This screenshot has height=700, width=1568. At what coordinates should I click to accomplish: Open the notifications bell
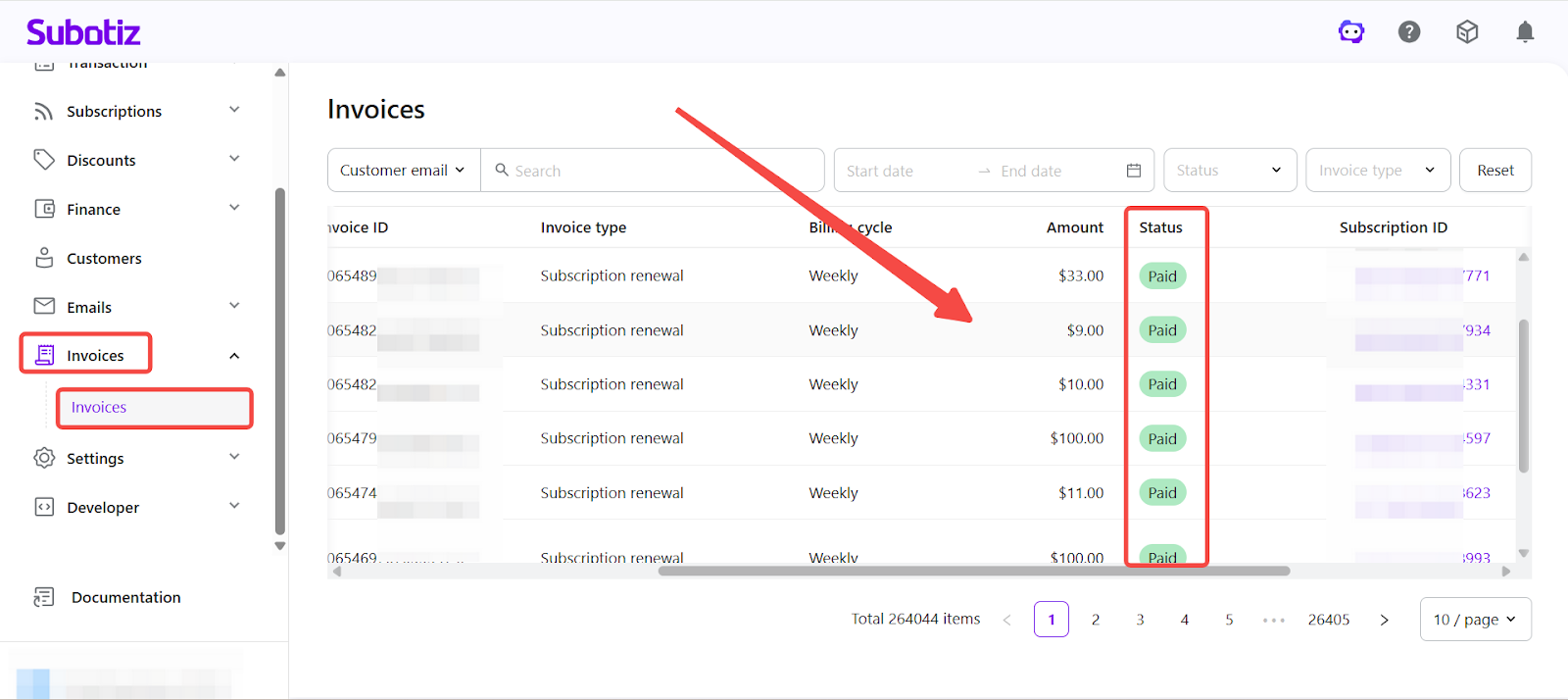pyautogui.click(x=1525, y=32)
